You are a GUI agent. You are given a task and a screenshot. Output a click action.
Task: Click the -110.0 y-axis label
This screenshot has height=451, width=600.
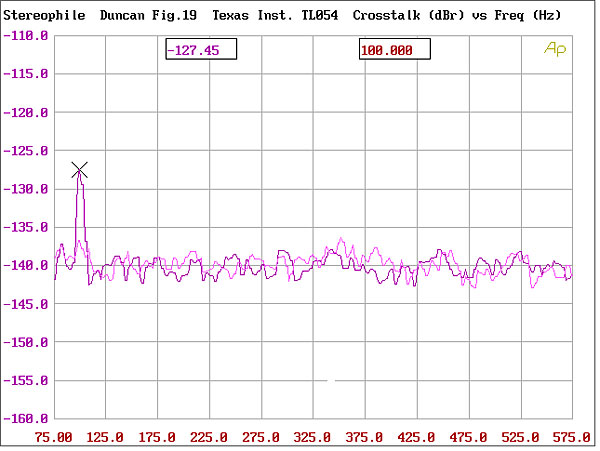tap(26, 36)
